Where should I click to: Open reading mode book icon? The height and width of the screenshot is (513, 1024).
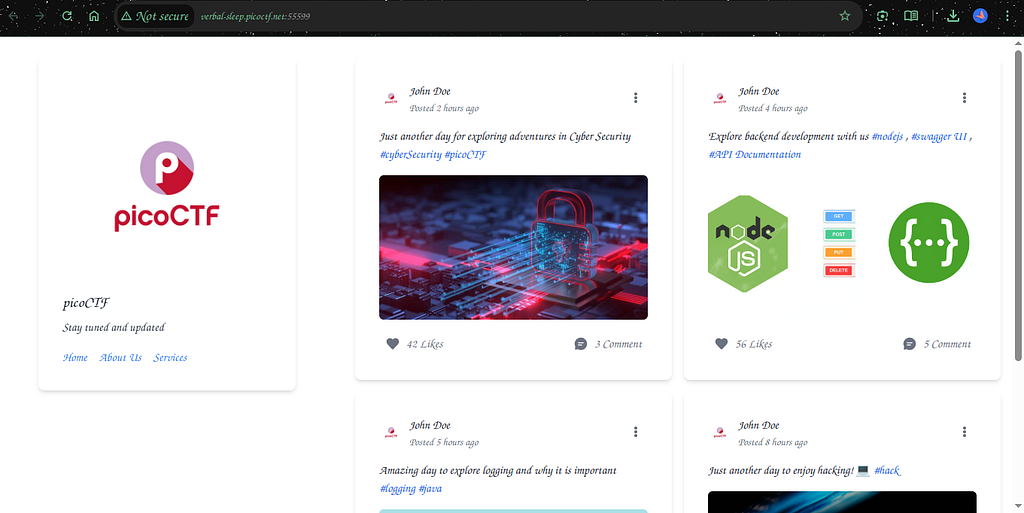[x=911, y=16]
